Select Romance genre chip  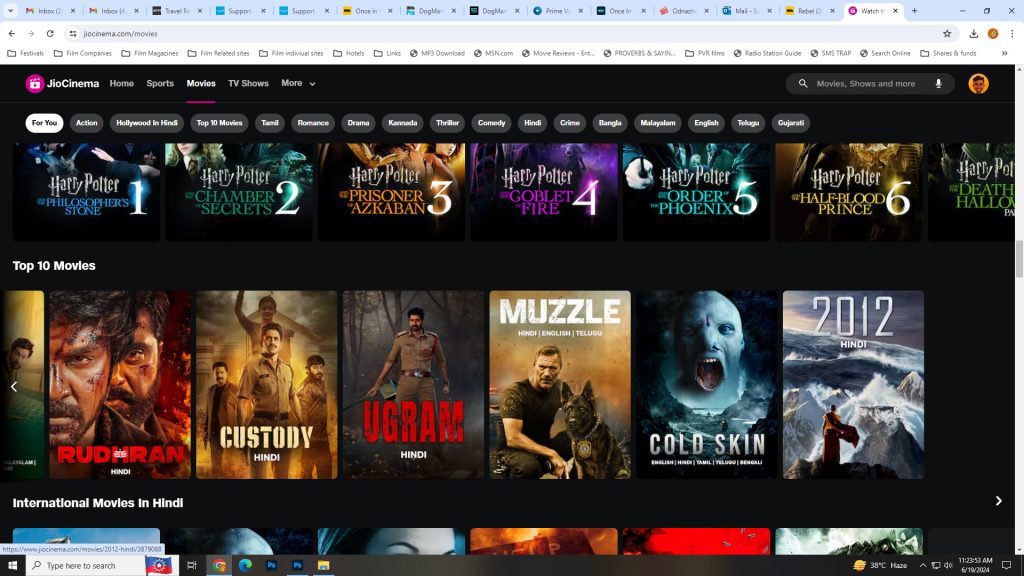click(x=313, y=123)
